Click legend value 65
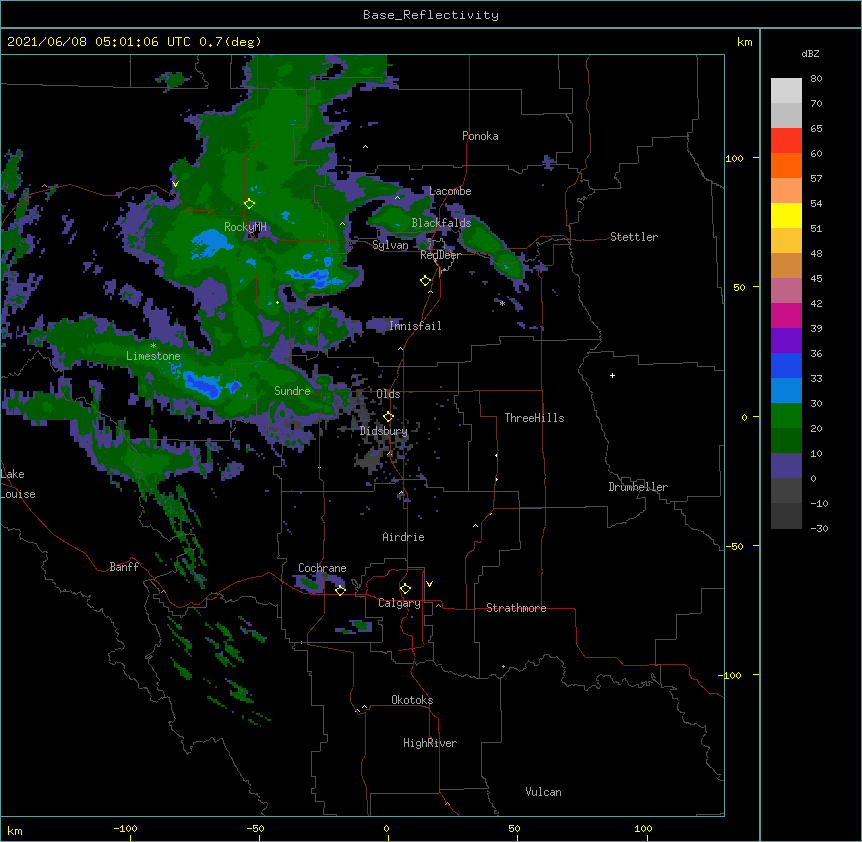 coord(816,128)
